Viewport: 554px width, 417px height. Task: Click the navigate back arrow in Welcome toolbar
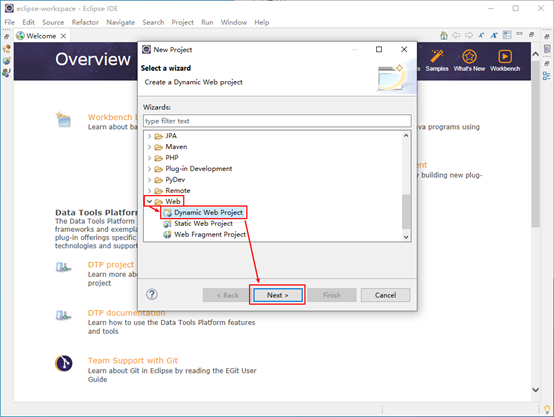(x=456, y=35)
